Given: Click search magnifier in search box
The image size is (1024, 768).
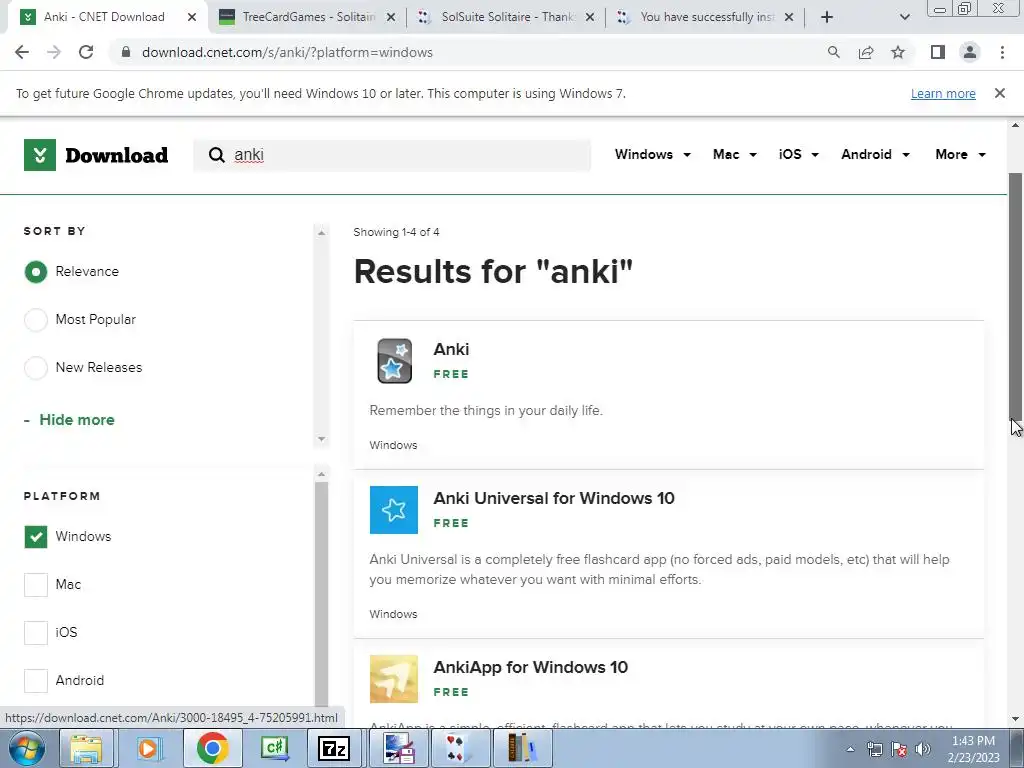Looking at the screenshot, I should [x=216, y=155].
